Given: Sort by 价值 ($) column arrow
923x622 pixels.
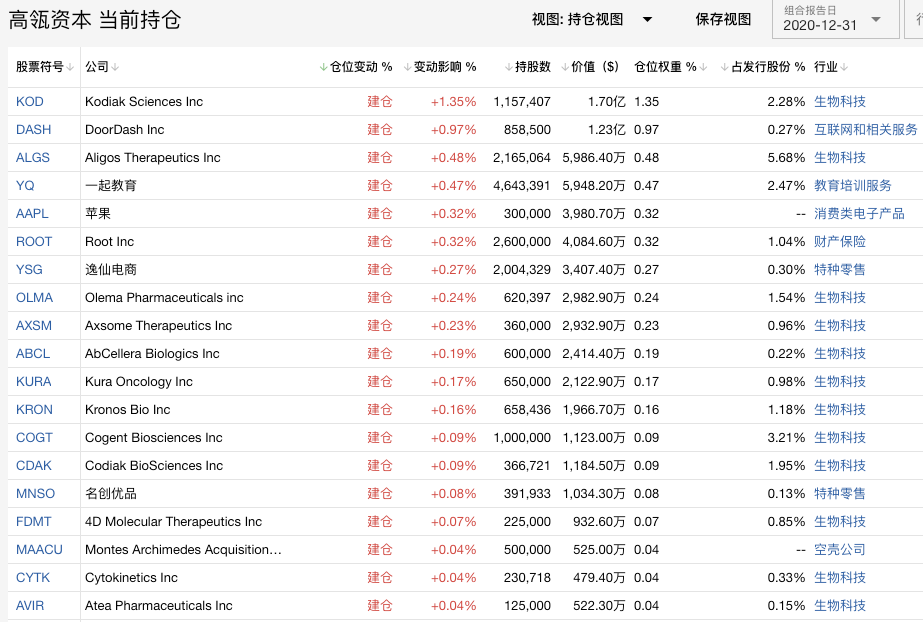Looking at the screenshot, I should pyautogui.click(x=565, y=68).
